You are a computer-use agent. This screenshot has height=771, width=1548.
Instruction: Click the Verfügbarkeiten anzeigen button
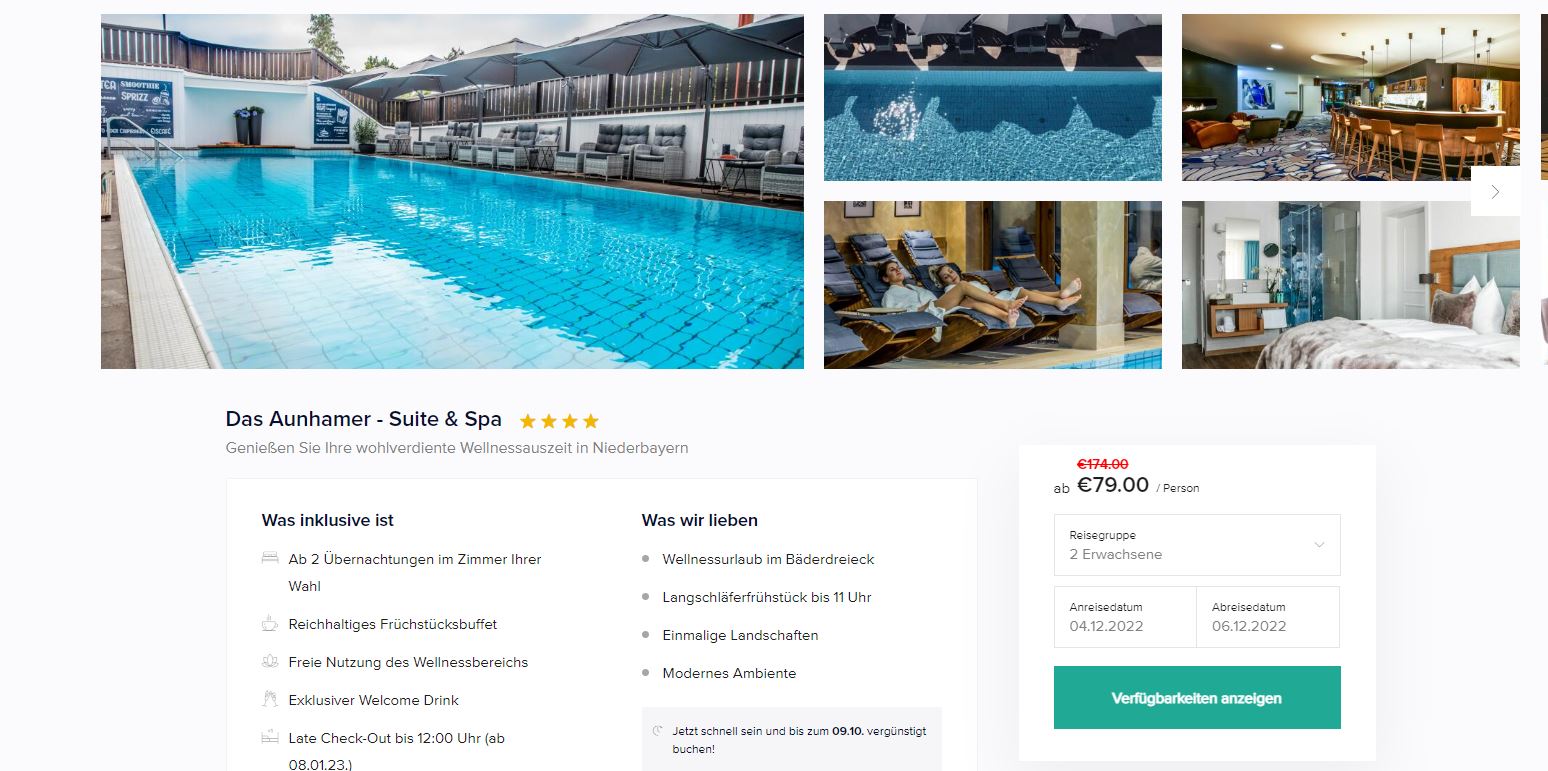(1197, 698)
